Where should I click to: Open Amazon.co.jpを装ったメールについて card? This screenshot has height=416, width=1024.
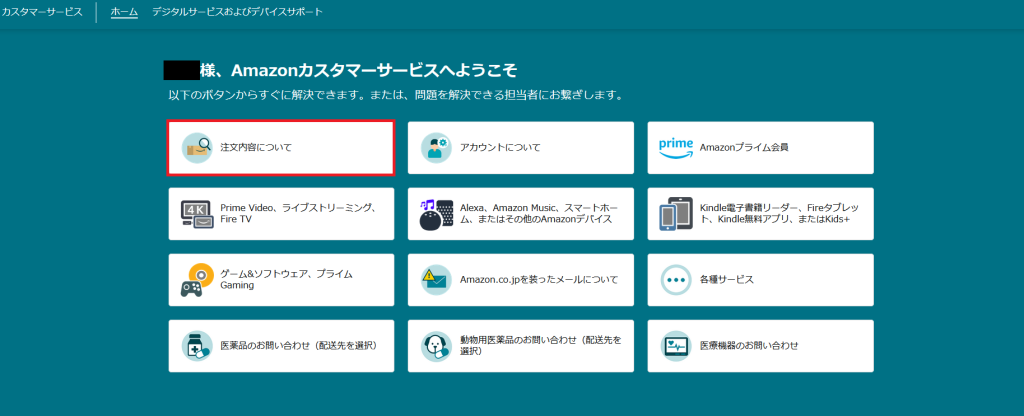tap(520, 280)
